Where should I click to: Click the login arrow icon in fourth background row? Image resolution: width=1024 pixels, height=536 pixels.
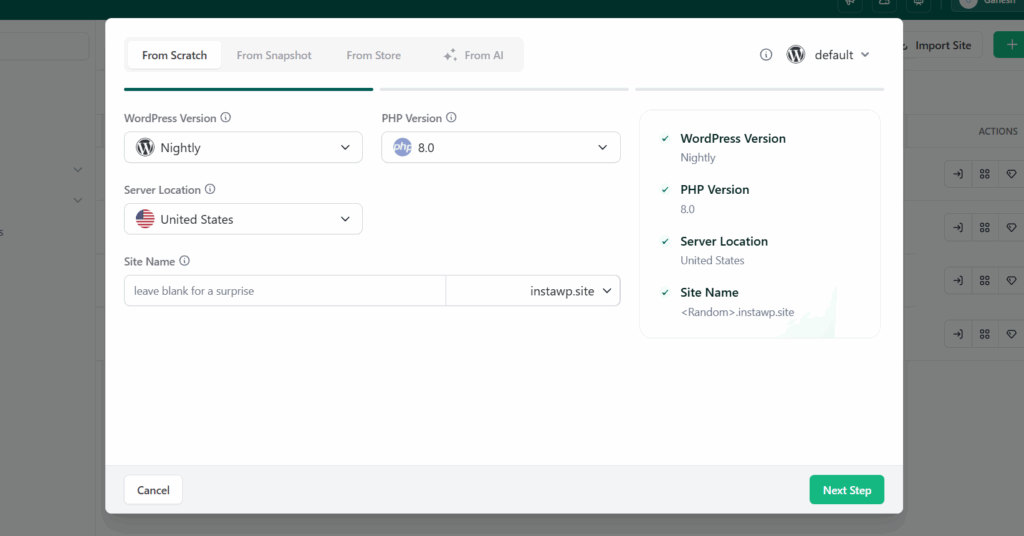[x=958, y=334]
